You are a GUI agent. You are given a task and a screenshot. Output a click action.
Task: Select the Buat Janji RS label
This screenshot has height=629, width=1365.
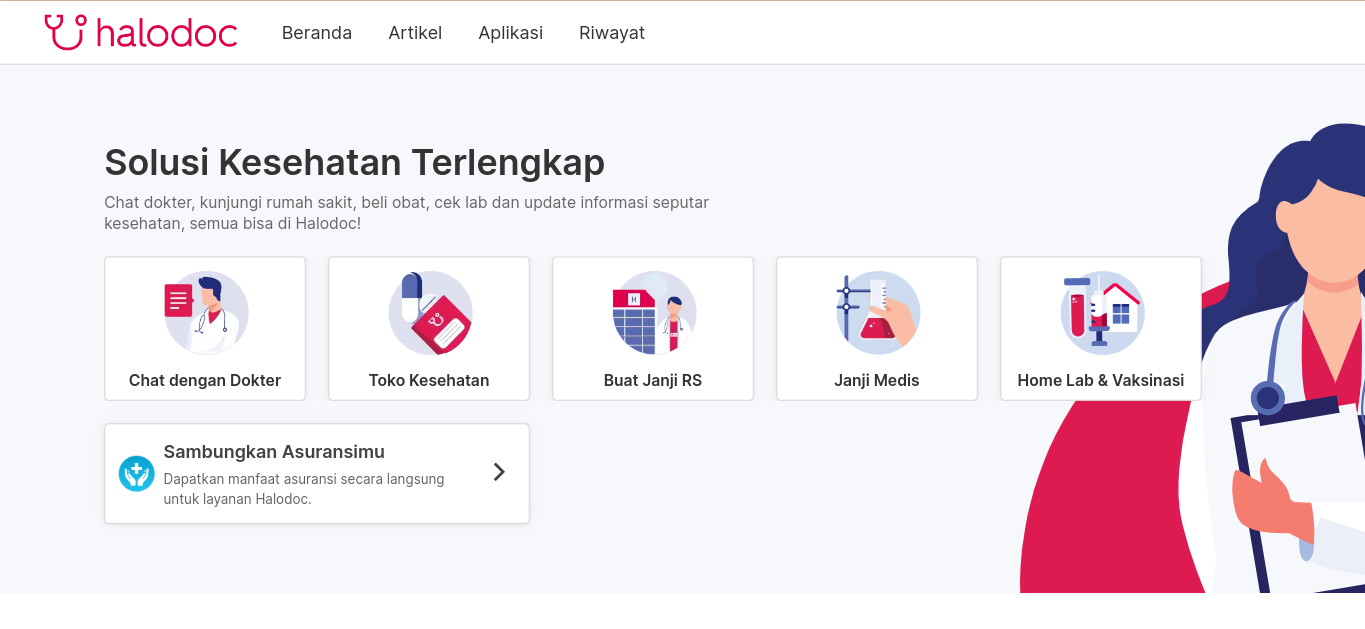click(653, 380)
